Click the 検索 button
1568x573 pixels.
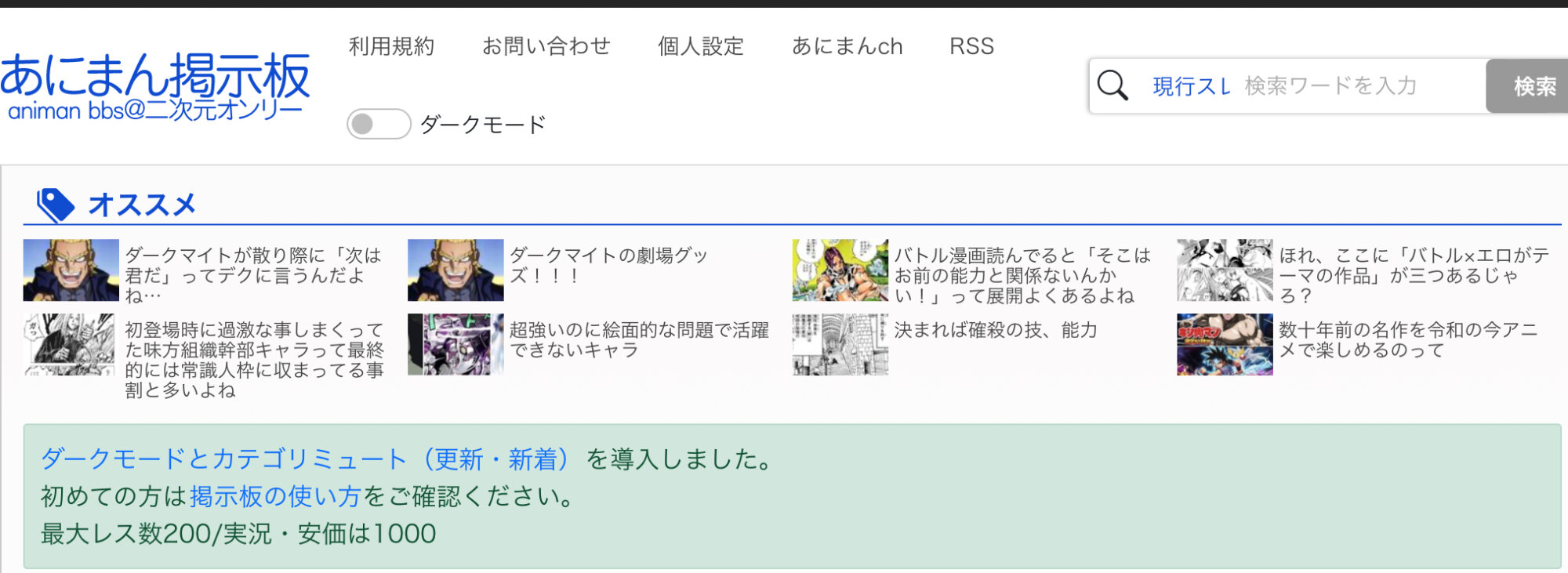[x=1526, y=86]
